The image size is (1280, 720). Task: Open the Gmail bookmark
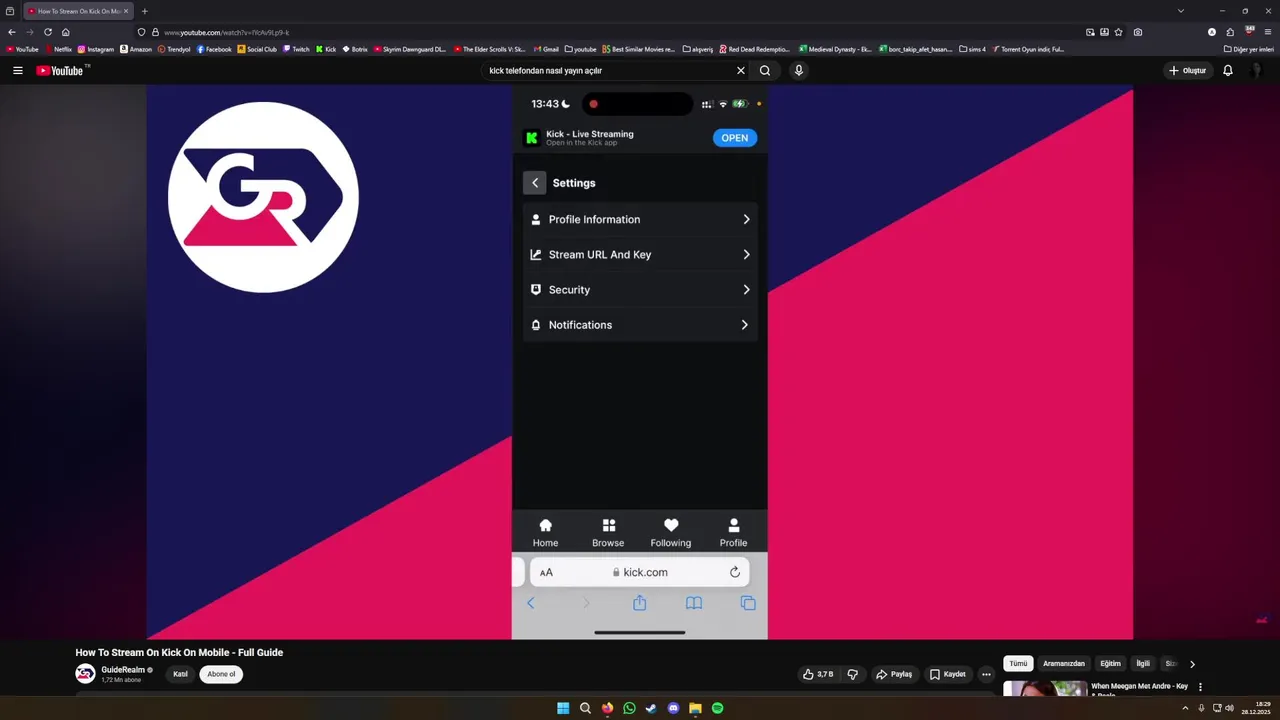click(547, 49)
